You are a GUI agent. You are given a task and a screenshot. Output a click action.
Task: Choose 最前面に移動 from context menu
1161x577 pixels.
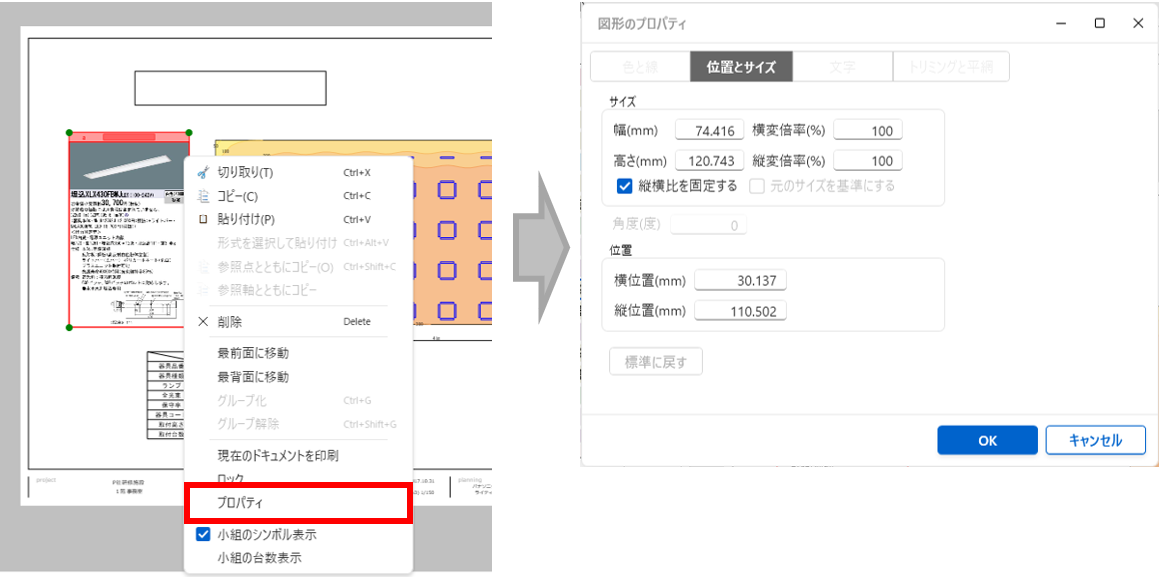click(253, 353)
